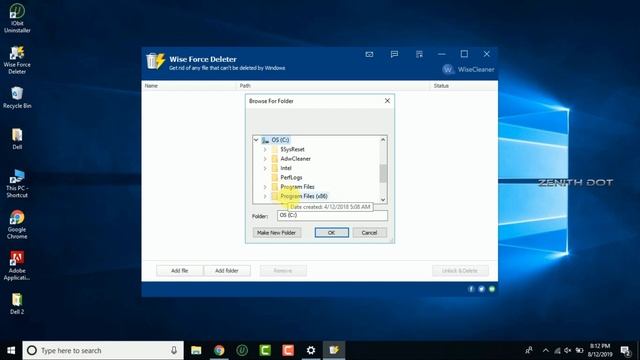Viewport: 640px width, 360px height.
Task: Open the menu icon in Wise Force Deleter title bar
Action: [x=419, y=54]
